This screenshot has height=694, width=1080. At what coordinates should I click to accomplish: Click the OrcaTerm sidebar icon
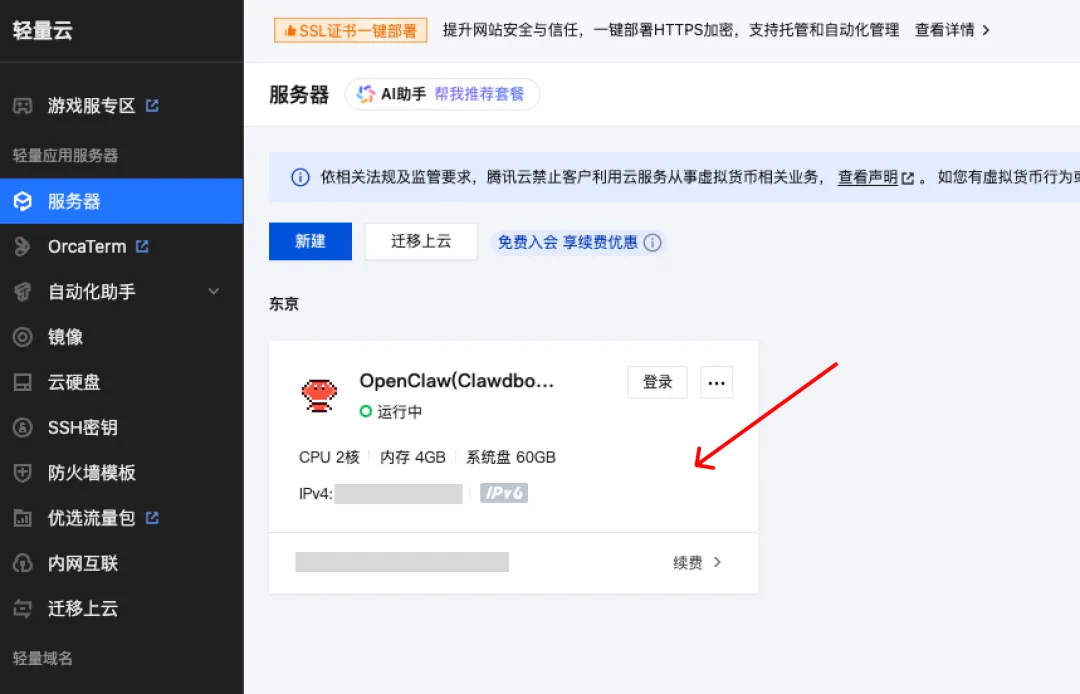23,246
